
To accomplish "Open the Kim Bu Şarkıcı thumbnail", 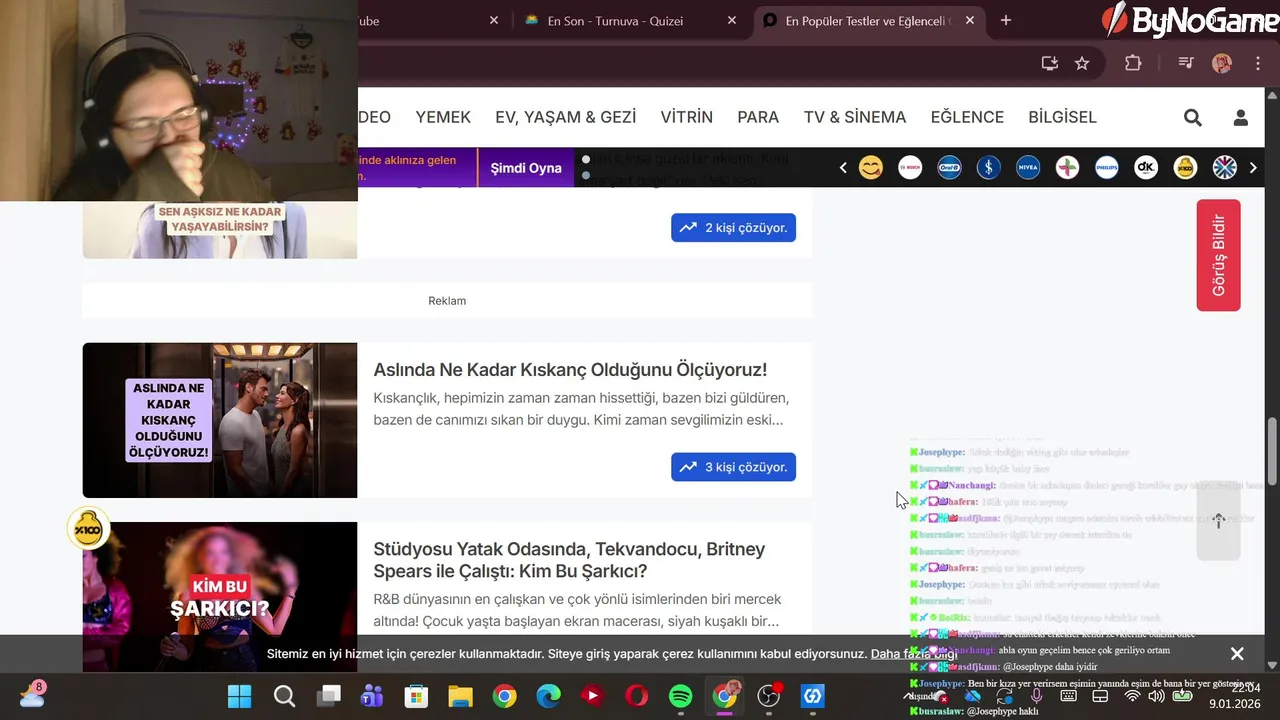I will click(220, 596).
